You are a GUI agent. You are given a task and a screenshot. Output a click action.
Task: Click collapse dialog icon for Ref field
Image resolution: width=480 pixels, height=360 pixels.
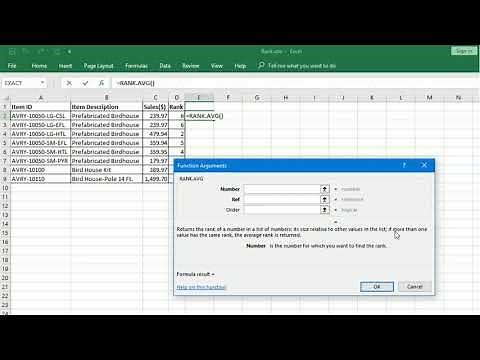tap(325, 199)
